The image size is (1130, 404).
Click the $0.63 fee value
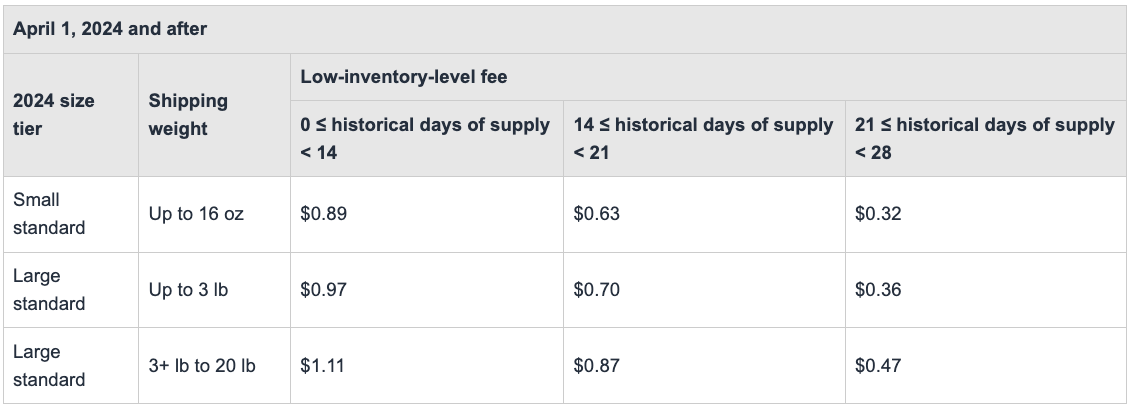[597, 214]
